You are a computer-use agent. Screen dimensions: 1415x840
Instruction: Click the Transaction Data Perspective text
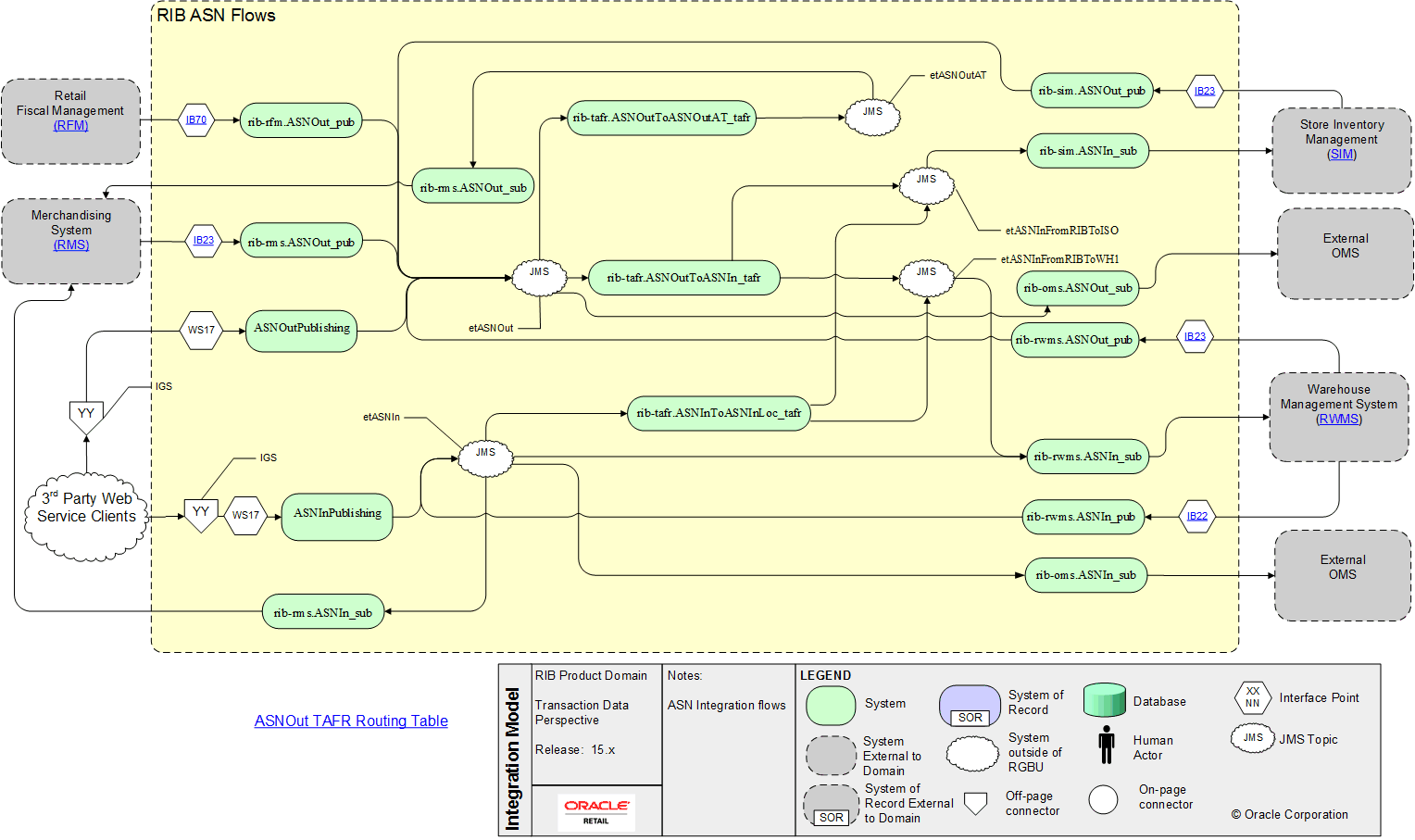point(582,712)
